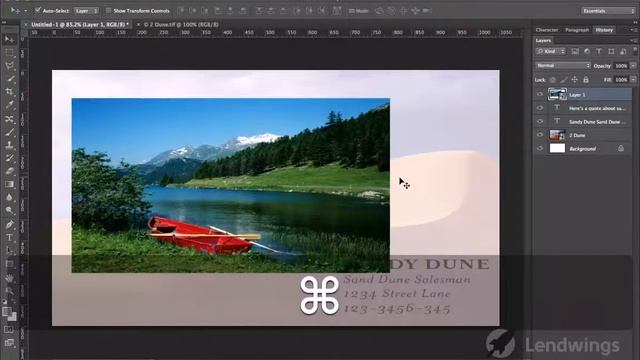Open the Auto-Select Layer dropdown
The image size is (640, 360).
[x=87, y=11]
